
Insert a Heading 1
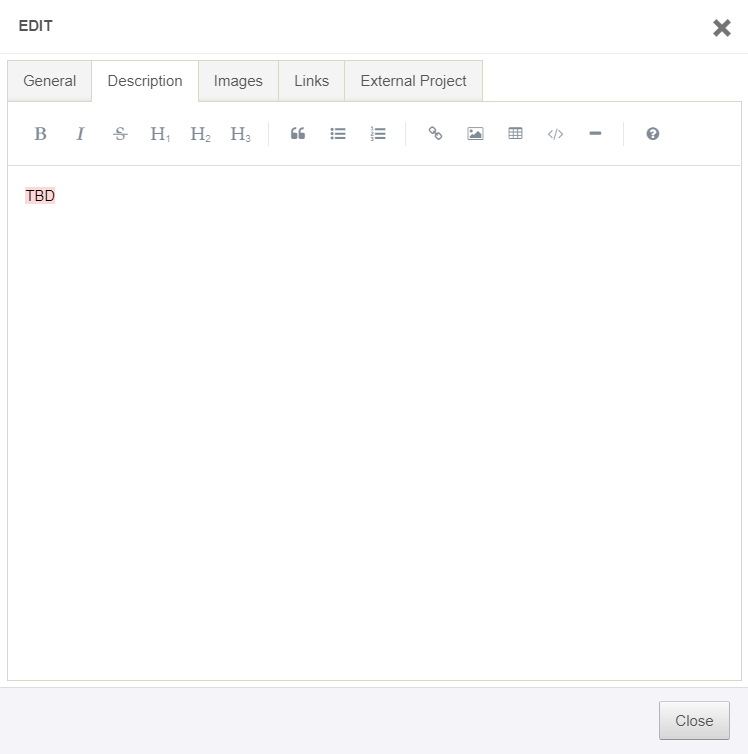(x=160, y=134)
